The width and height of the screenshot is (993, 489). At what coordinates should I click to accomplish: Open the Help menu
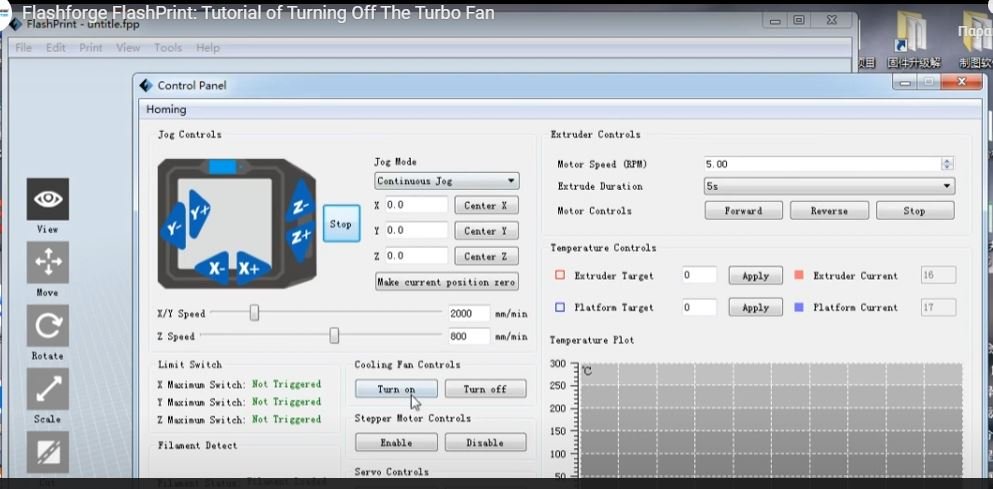tap(208, 48)
